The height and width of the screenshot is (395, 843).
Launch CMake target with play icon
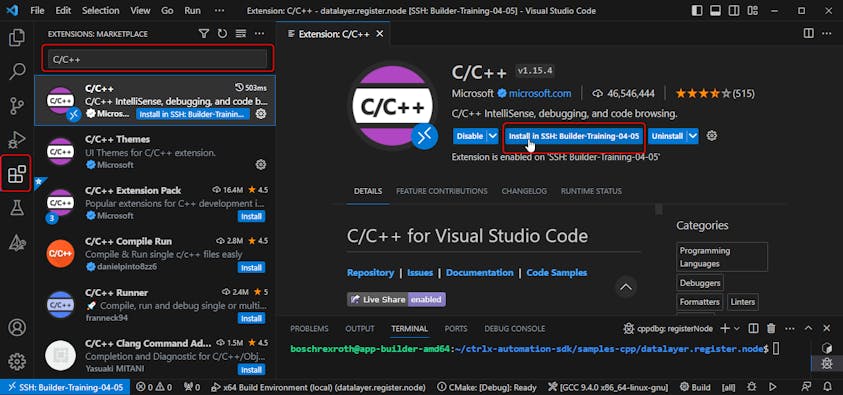coord(773,387)
